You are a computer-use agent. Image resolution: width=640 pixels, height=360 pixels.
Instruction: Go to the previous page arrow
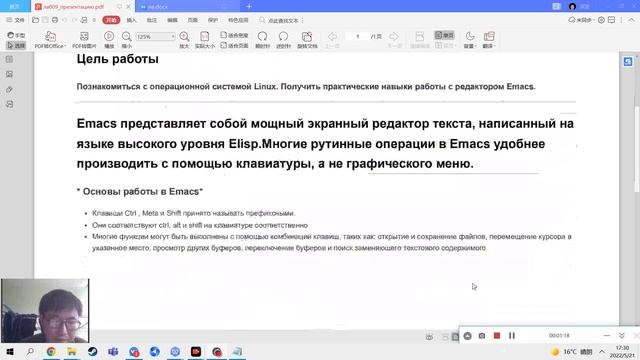click(x=332, y=40)
